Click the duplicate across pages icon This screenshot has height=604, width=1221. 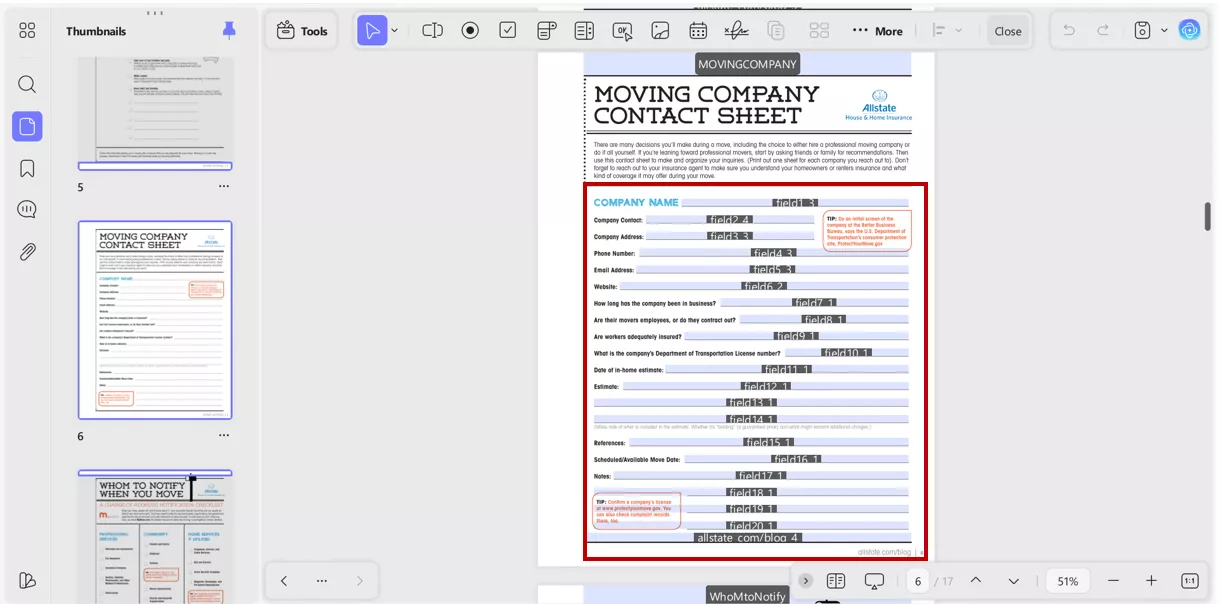pos(775,31)
